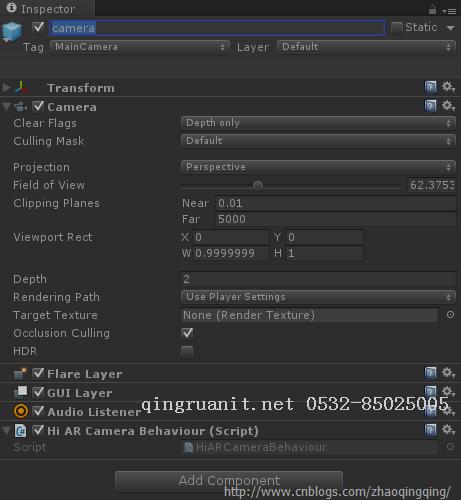
Task: Open Transform component help book icon
Action: [x=430, y=87]
